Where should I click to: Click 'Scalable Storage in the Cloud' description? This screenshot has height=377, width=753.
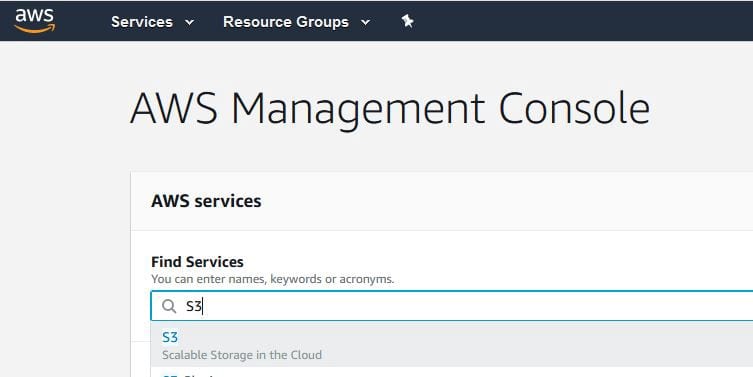pyautogui.click(x=242, y=355)
